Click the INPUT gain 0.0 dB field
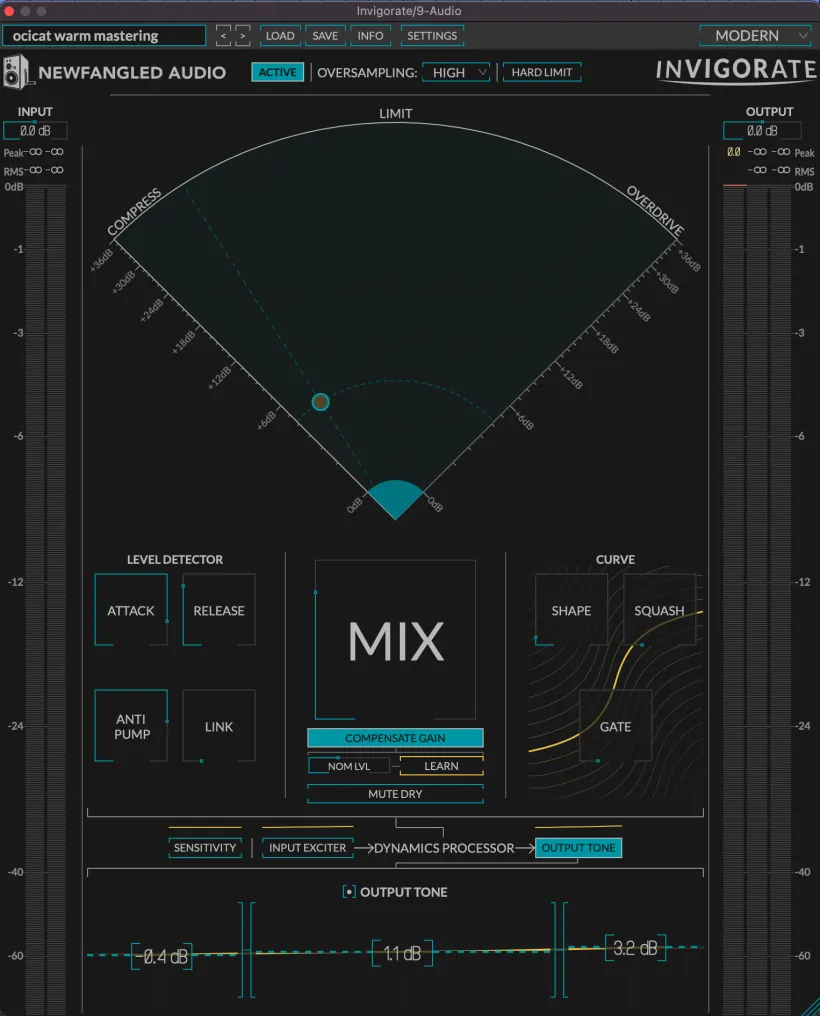The width and height of the screenshot is (820, 1016). [35, 131]
